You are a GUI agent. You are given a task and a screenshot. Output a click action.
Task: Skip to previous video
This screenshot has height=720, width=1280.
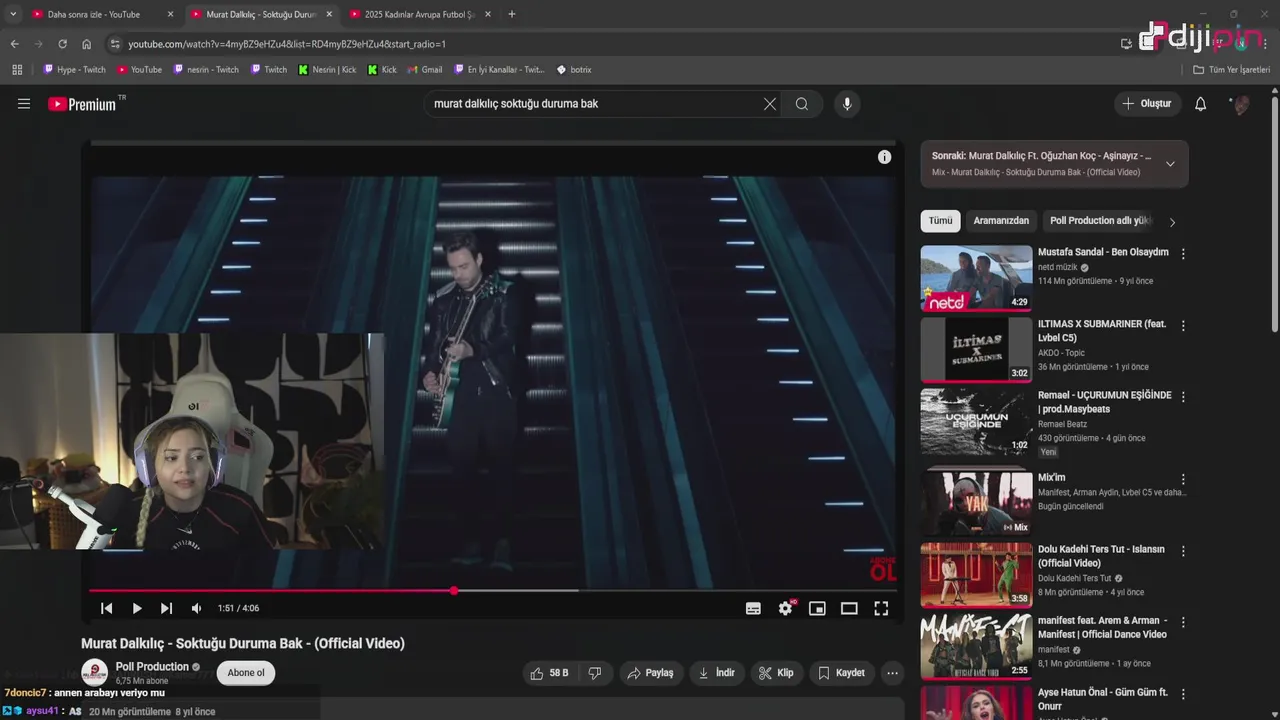click(107, 608)
